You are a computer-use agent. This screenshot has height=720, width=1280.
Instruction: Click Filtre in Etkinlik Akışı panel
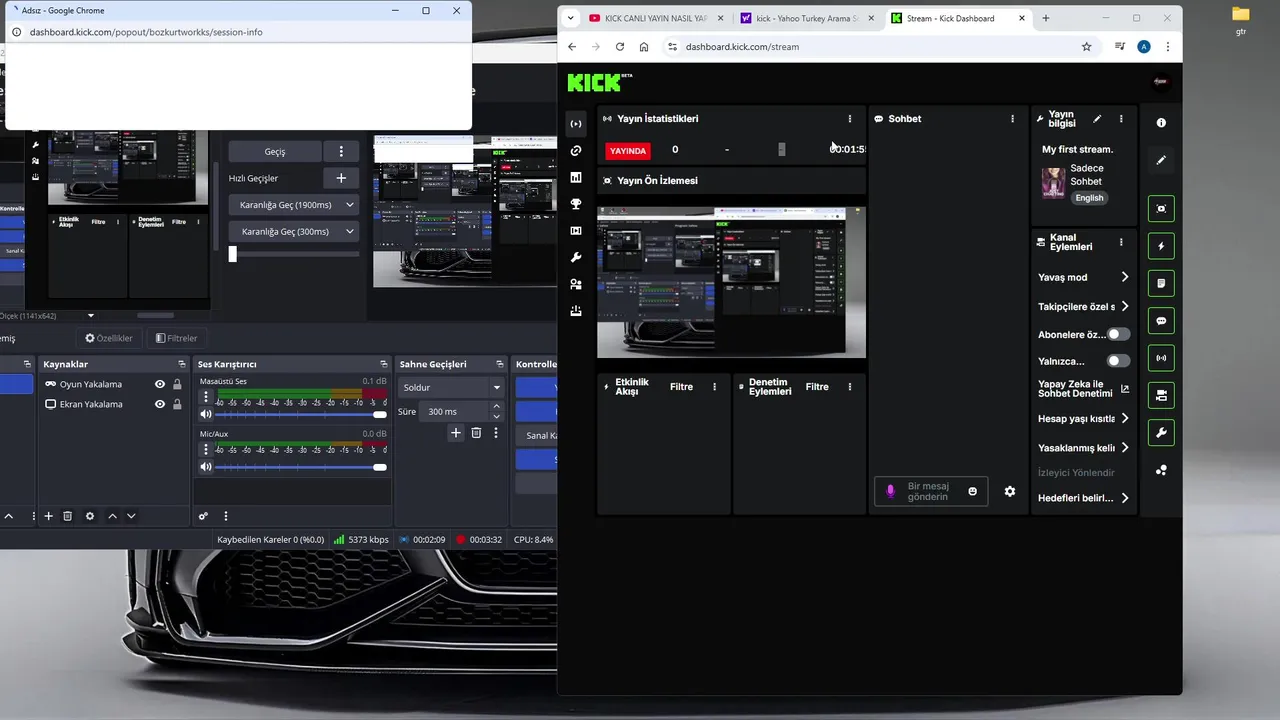[681, 387]
